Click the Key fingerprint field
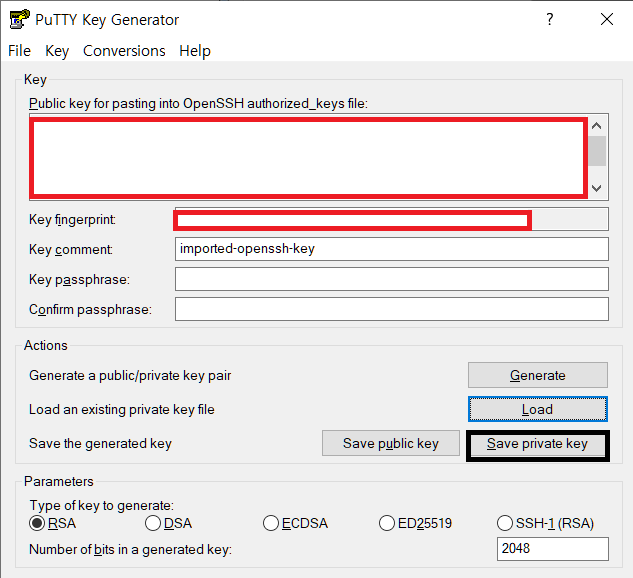This screenshot has height=578, width=633. [x=392, y=219]
